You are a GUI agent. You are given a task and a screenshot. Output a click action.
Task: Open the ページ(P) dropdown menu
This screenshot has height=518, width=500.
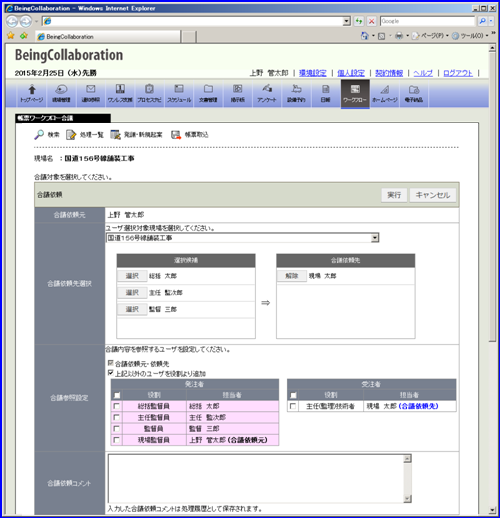pos(430,36)
